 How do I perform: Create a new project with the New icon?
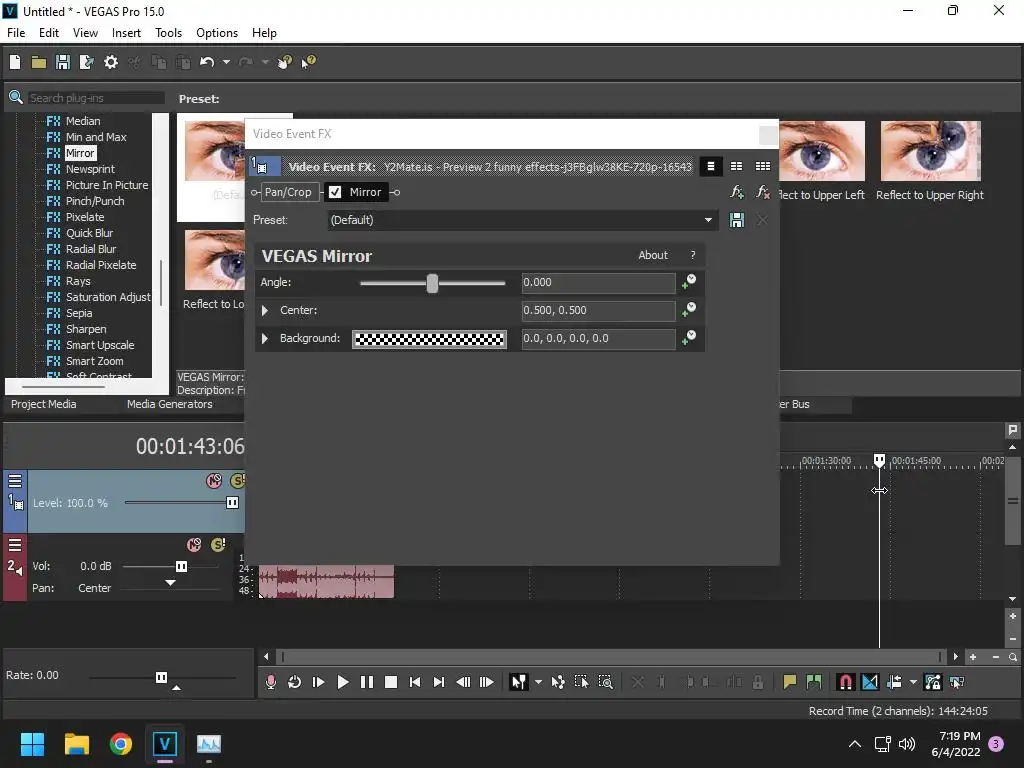(x=15, y=62)
